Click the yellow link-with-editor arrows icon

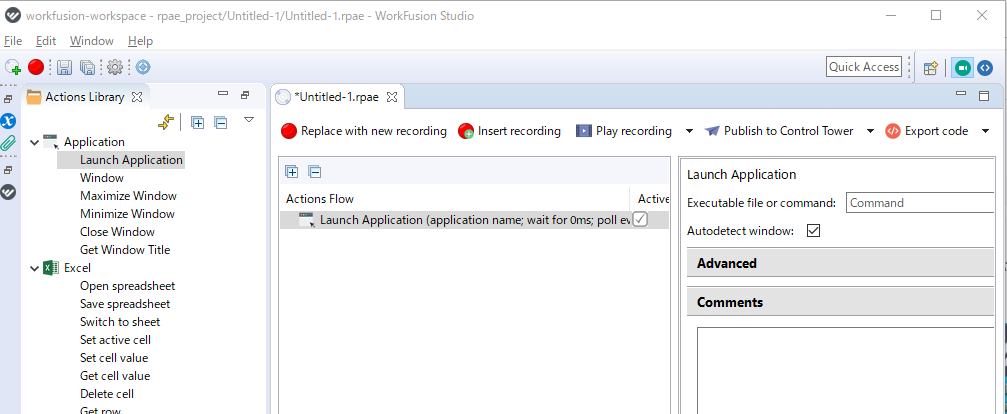point(166,122)
